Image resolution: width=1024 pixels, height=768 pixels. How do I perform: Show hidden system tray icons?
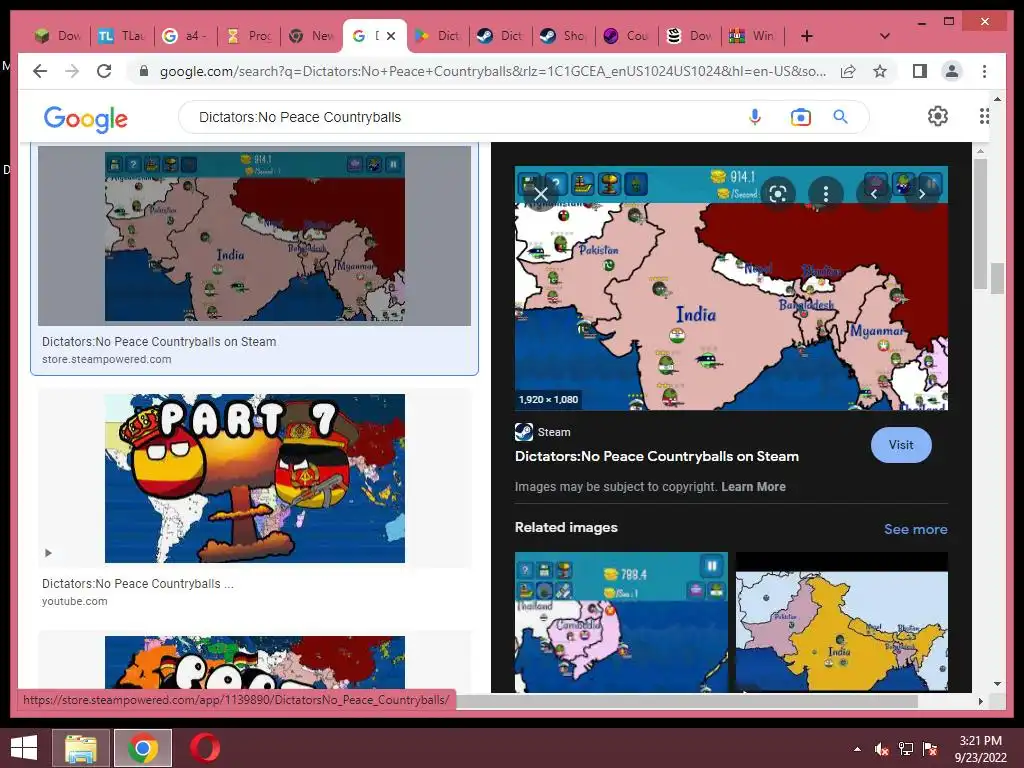click(x=857, y=749)
